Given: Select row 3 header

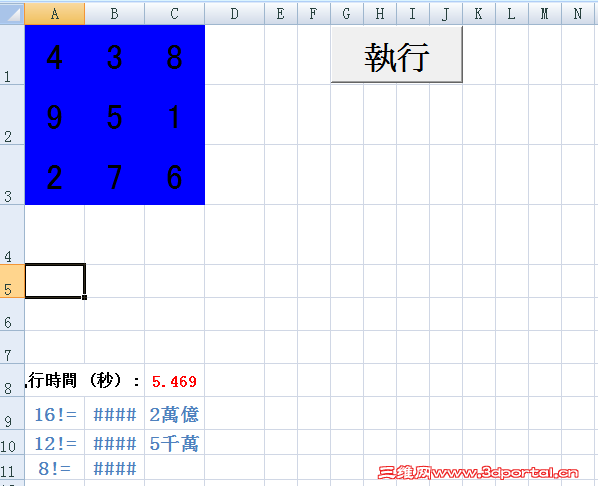Looking at the screenshot, I should (x=12, y=175).
